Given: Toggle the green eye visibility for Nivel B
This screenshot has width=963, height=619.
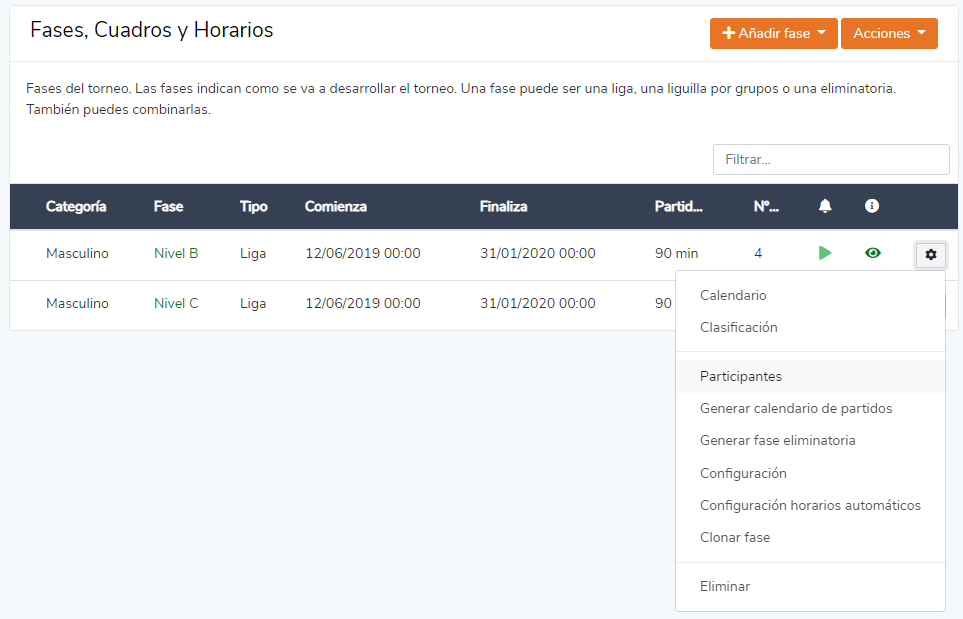Looking at the screenshot, I should pyautogui.click(x=872, y=253).
